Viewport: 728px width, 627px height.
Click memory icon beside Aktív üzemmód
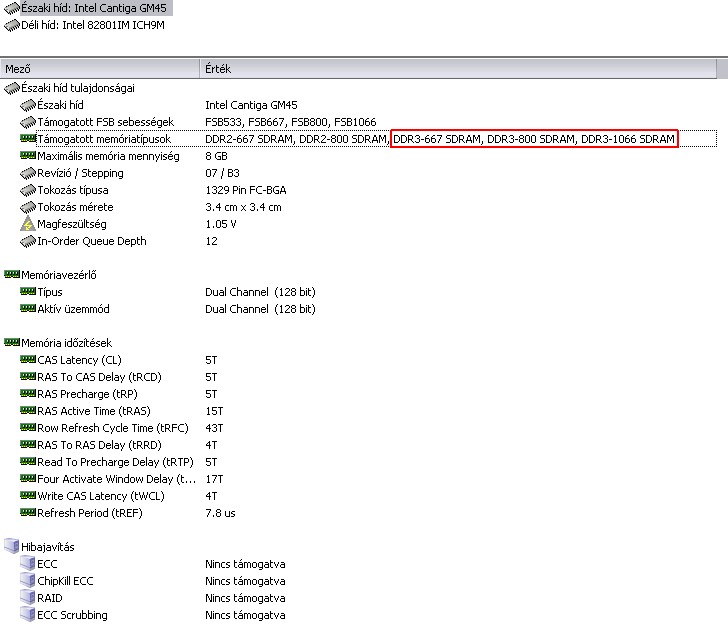(x=28, y=308)
